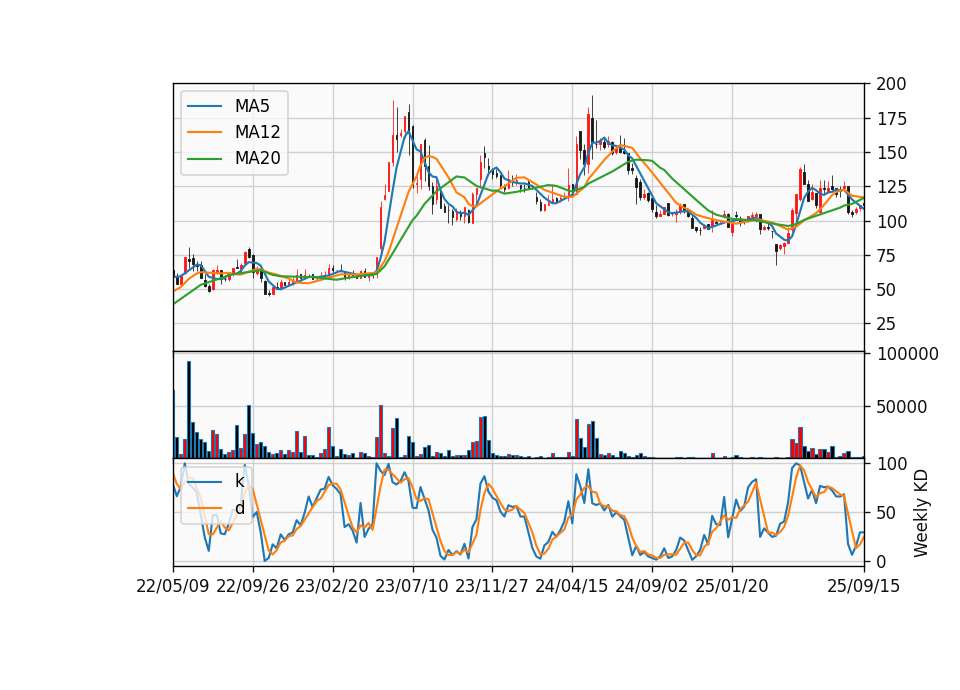This screenshot has width=960, height=690.
Task: Click the MA12 legend label
Action: pyautogui.click(x=257, y=132)
